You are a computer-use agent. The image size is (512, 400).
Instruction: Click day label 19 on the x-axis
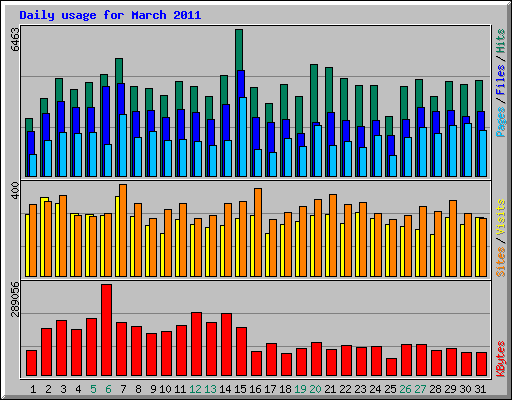coord(300,389)
